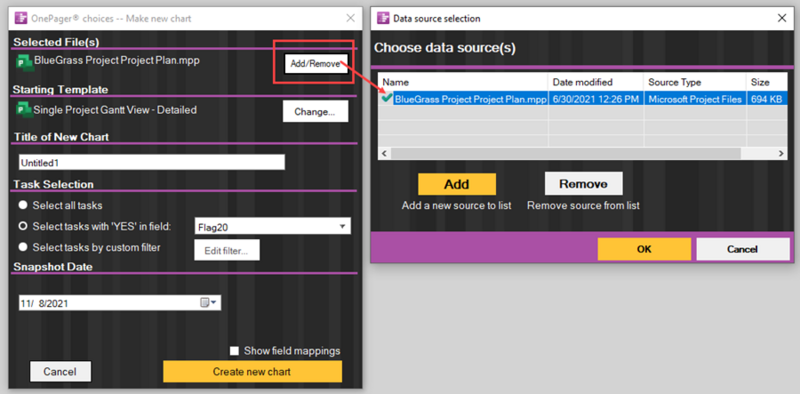
Task: Click the 6/30/2021 12:26 PM cell
Action: pos(595,99)
